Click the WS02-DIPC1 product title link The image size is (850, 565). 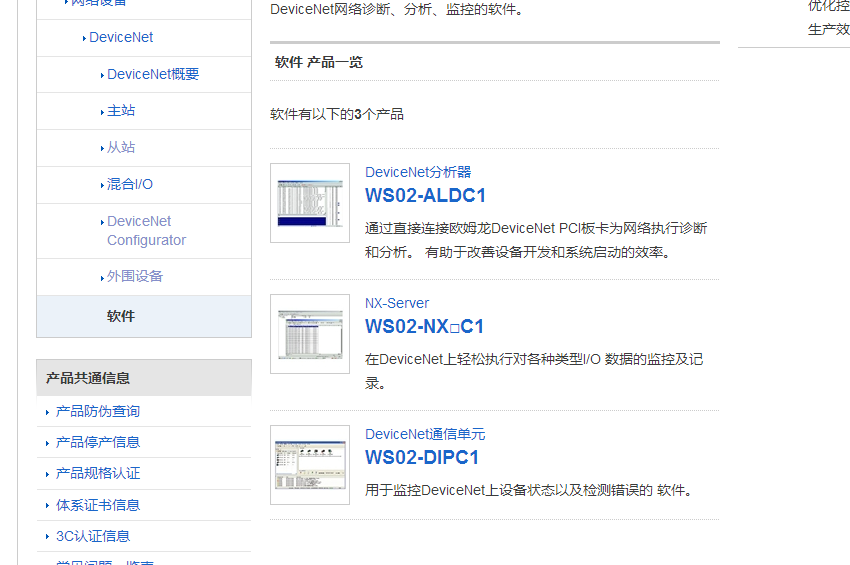pos(422,457)
